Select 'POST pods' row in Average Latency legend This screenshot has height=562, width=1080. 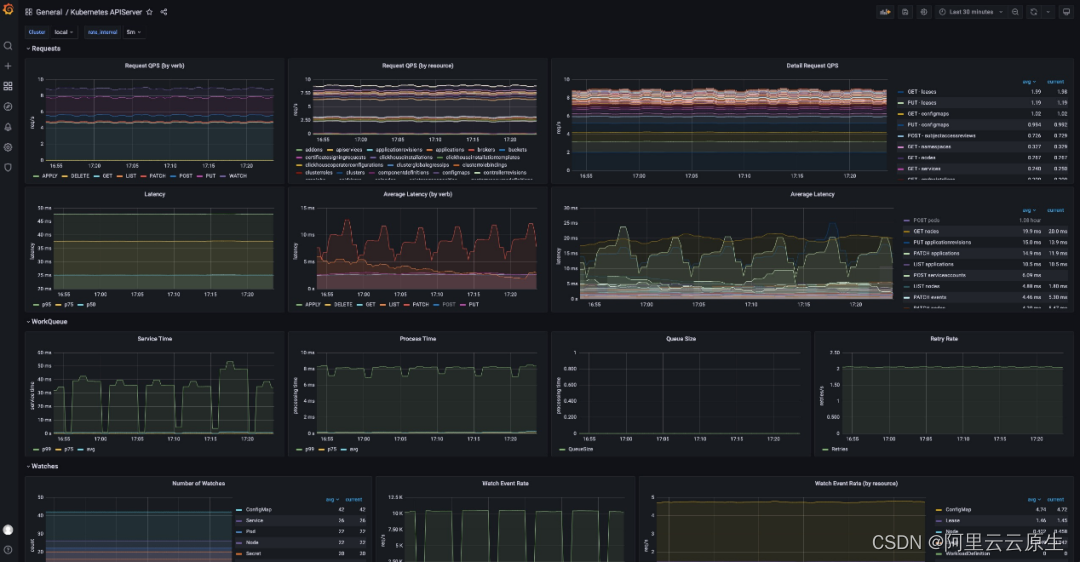point(985,220)
